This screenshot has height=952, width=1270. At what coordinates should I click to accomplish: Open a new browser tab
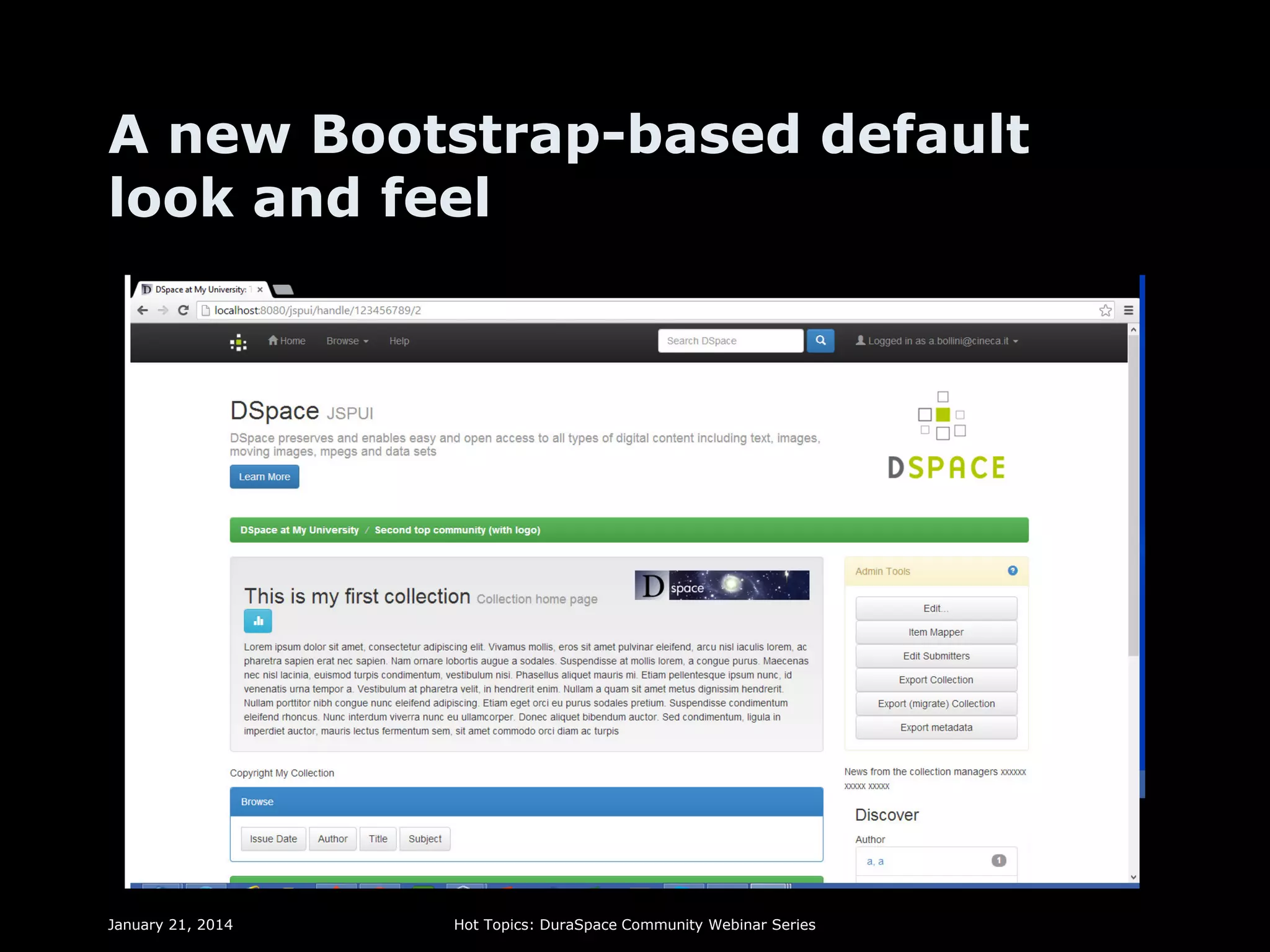click(283, 289)
